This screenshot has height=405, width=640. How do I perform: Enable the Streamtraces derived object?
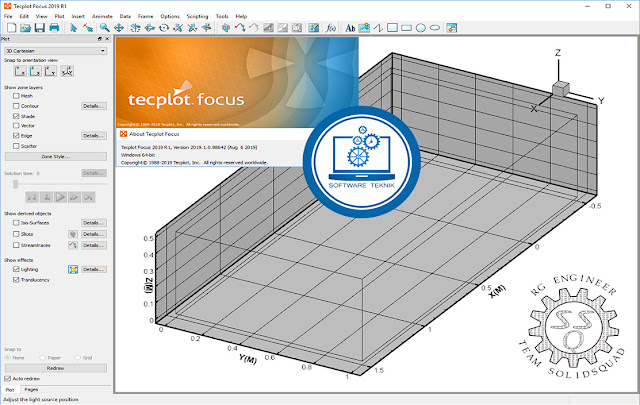[16, 245]
